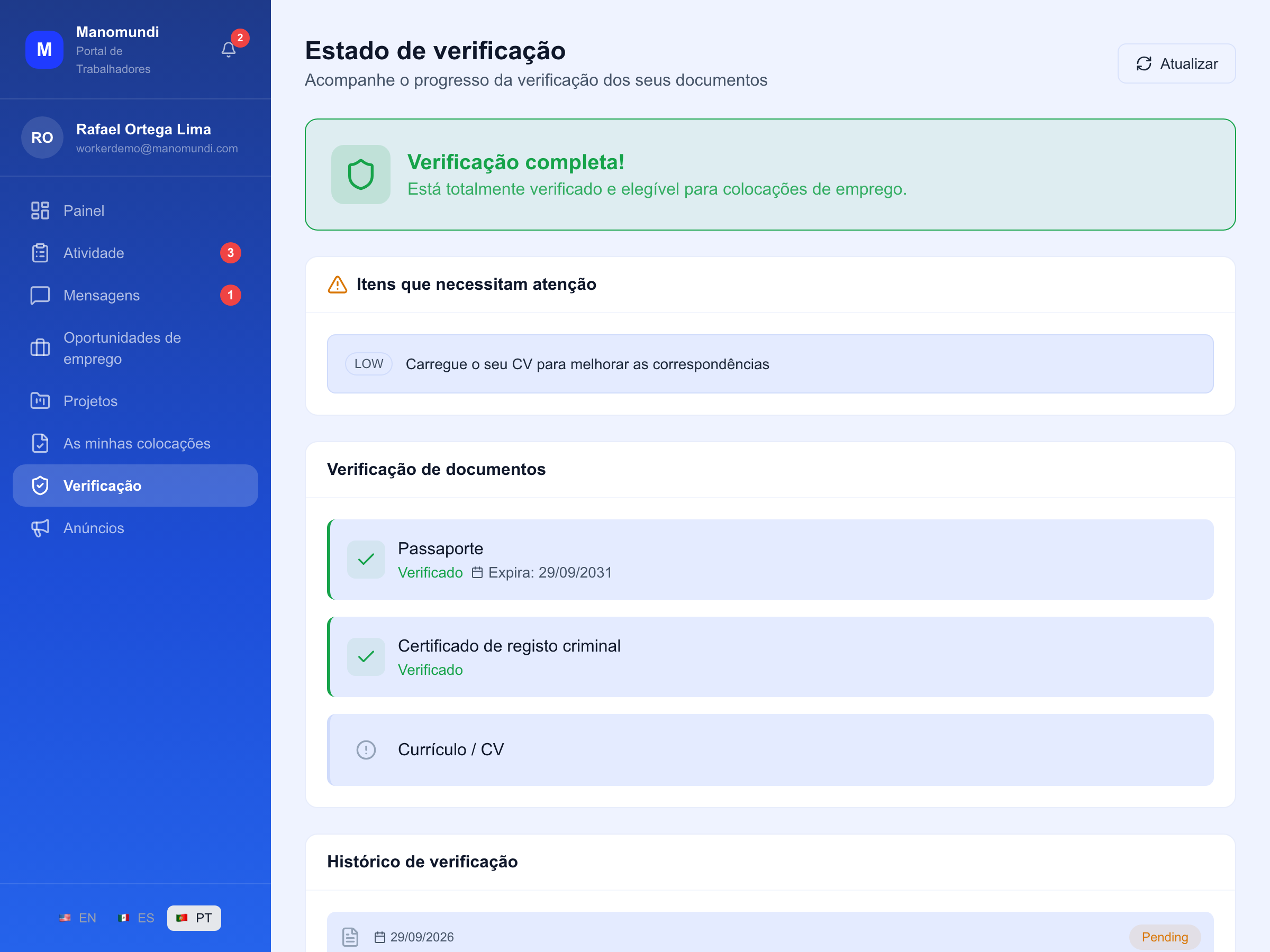
Task: Click the orange warning triangle icon
Action: [338, 285]
